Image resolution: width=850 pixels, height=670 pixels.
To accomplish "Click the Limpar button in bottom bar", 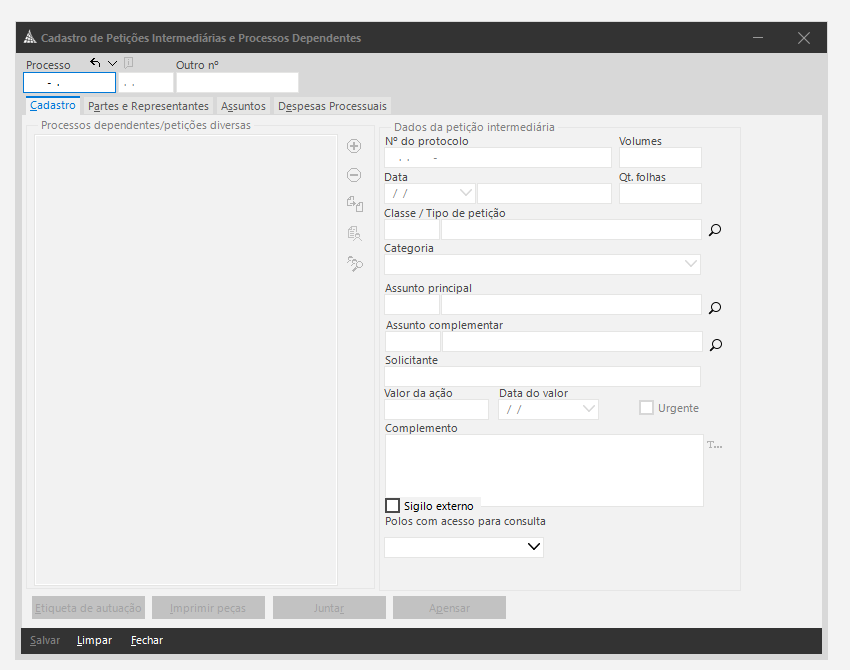I will coord(94,640).
